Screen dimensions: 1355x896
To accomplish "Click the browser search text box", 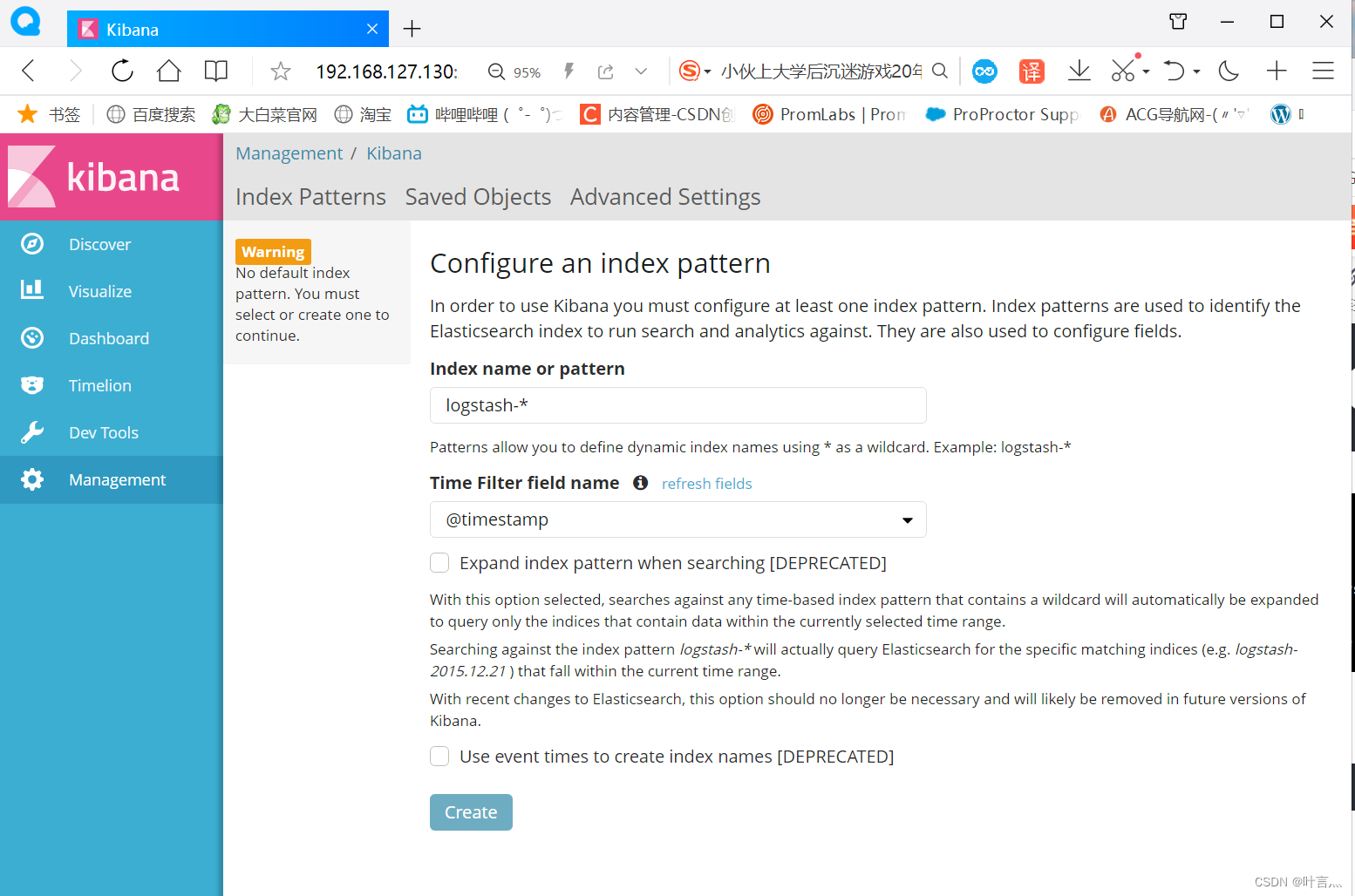I will coord(821,71).
